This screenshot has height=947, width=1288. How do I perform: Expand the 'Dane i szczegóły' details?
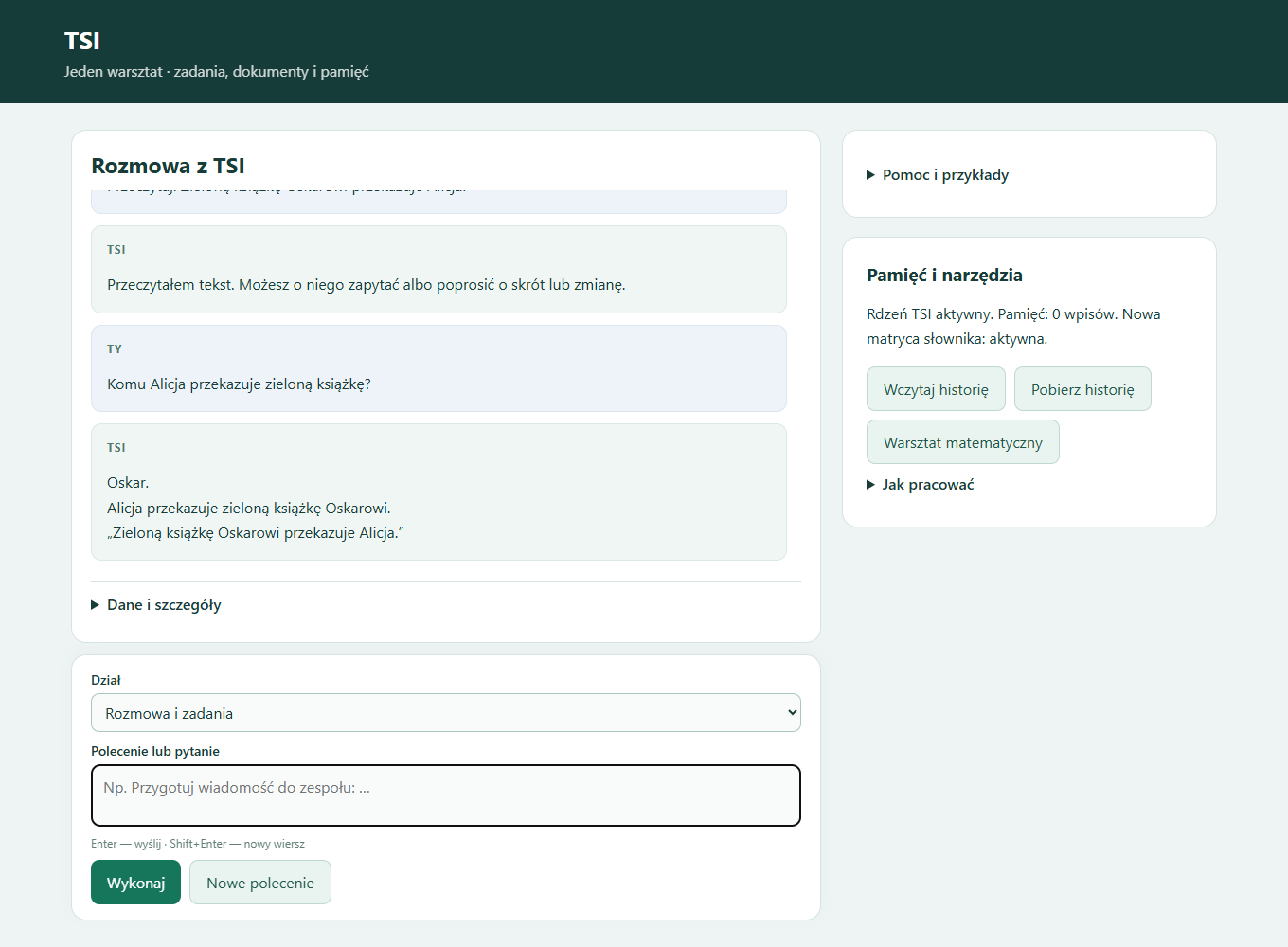(x=156, y=605)
